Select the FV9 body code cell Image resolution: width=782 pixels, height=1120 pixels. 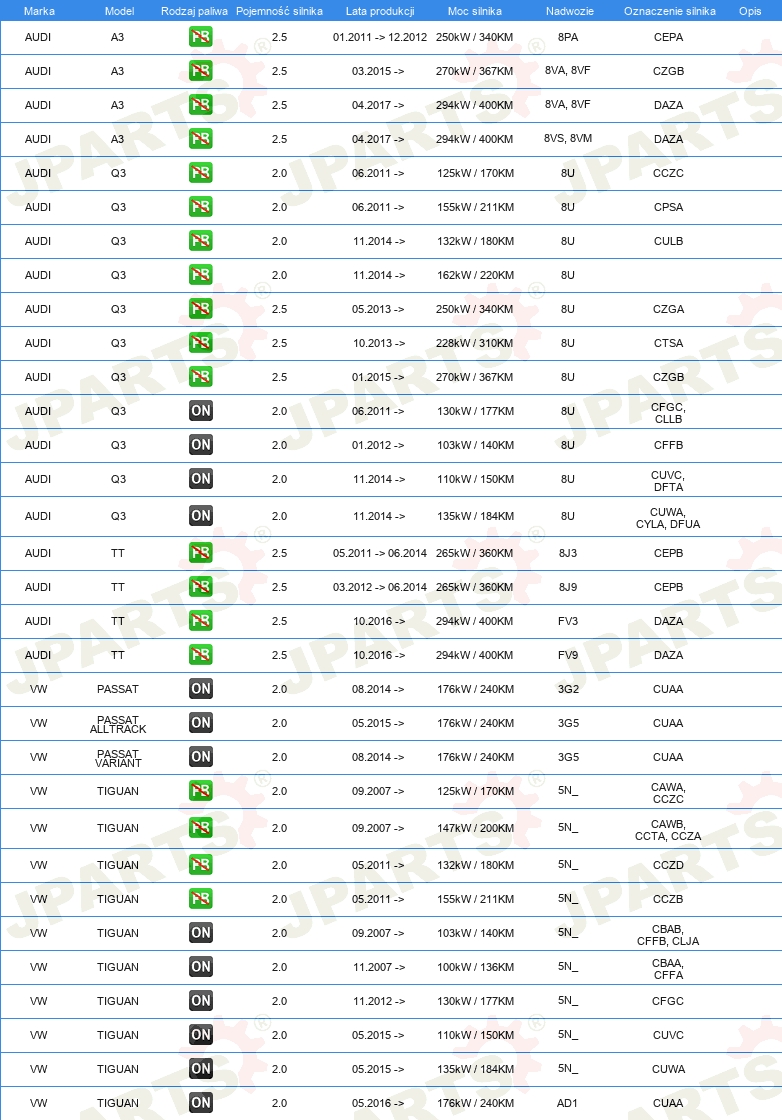pos(568,655)
